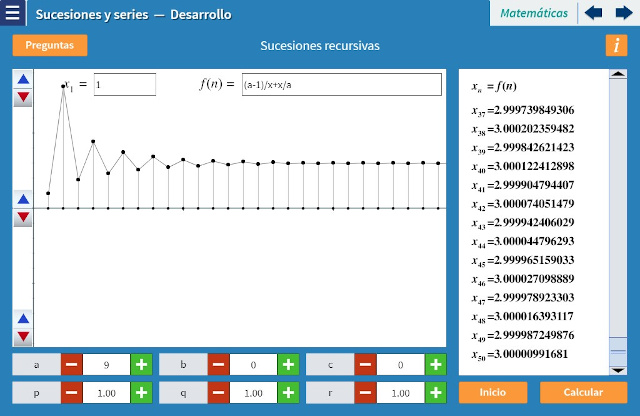
Task: Increase parameter p with plus button
Action: (x=141, y=393)
